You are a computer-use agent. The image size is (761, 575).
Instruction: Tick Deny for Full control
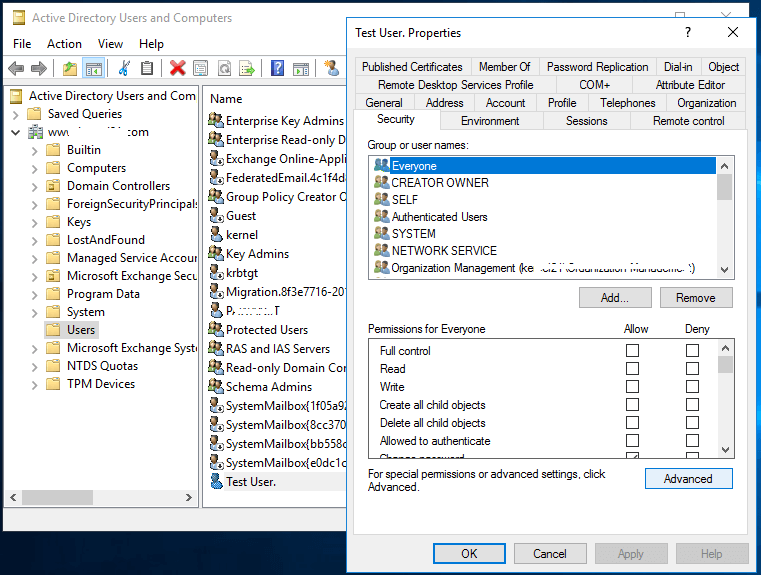point(693,350)
